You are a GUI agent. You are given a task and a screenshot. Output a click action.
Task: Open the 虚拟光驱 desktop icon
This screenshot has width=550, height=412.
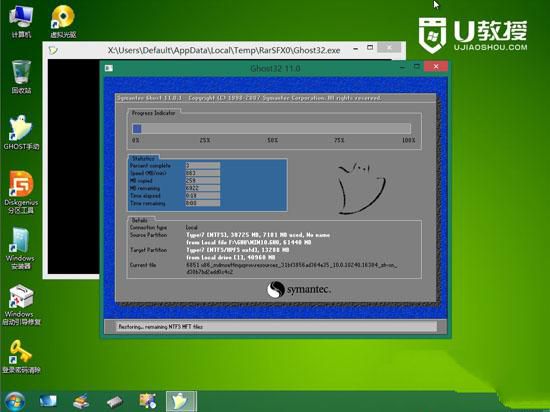coord(63,21)
